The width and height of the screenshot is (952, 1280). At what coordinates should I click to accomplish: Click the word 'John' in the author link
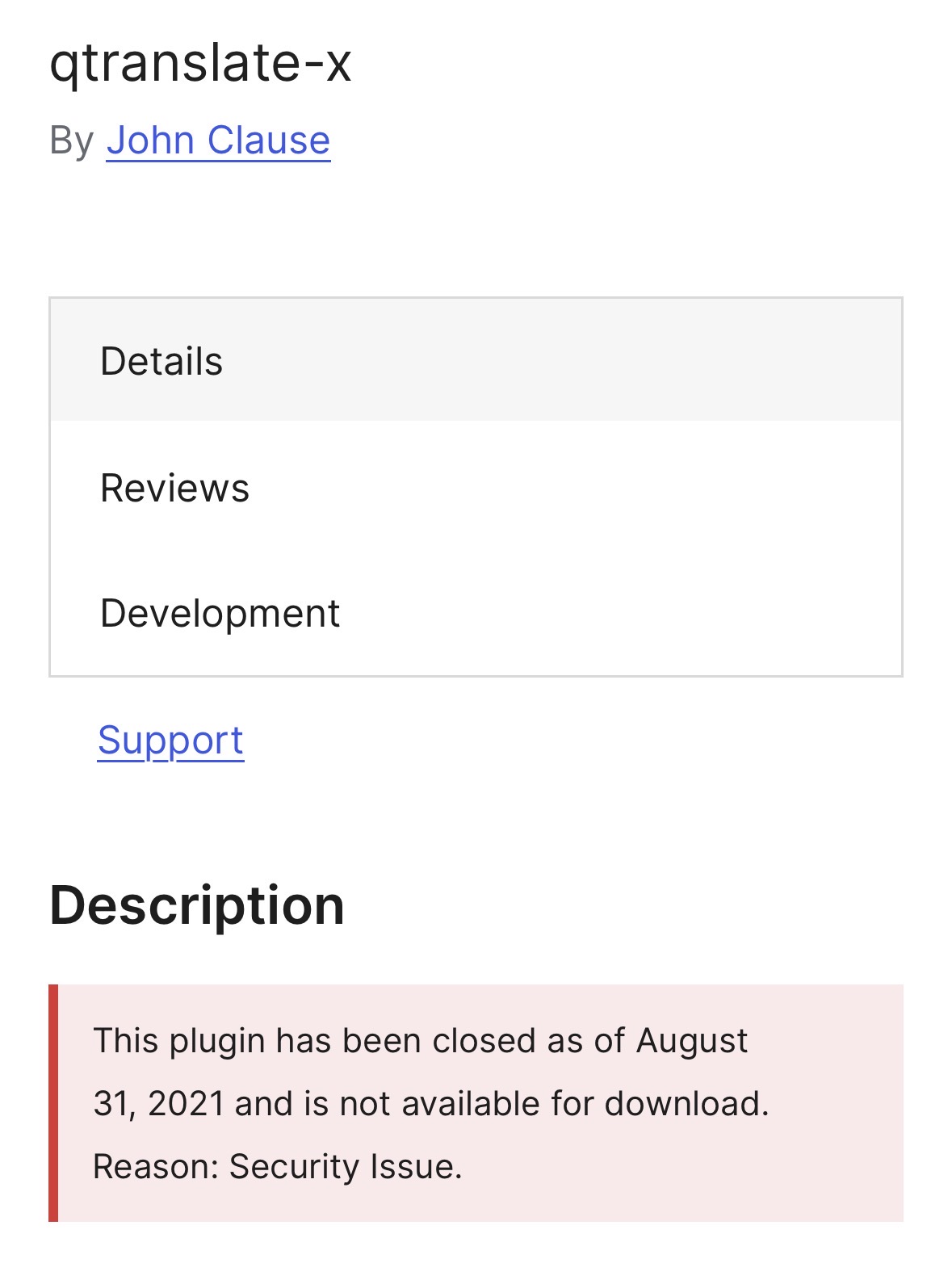coord(150,141)
